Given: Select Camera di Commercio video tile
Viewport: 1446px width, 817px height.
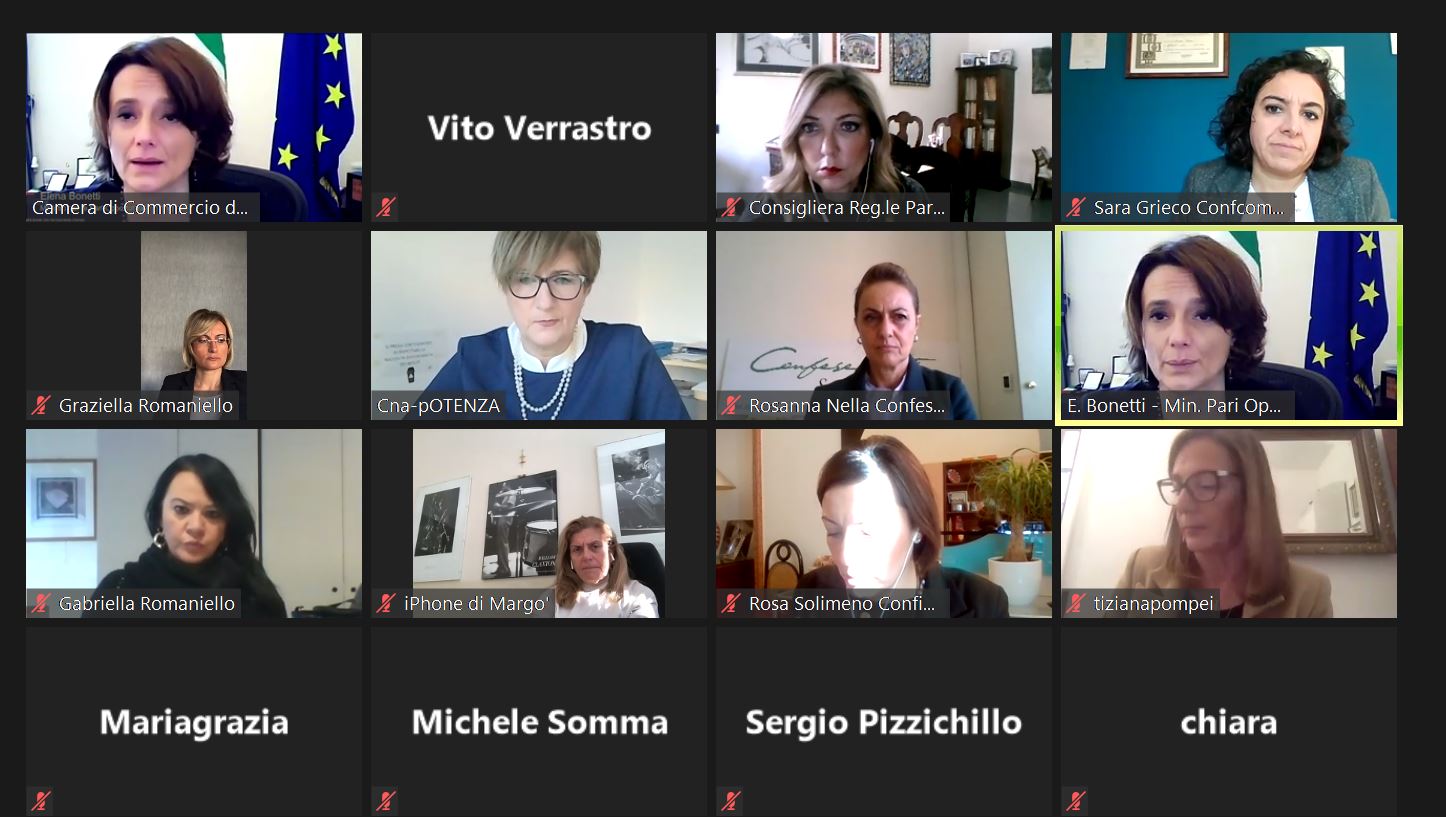Looking at the screenshot, I should (194, 127).
